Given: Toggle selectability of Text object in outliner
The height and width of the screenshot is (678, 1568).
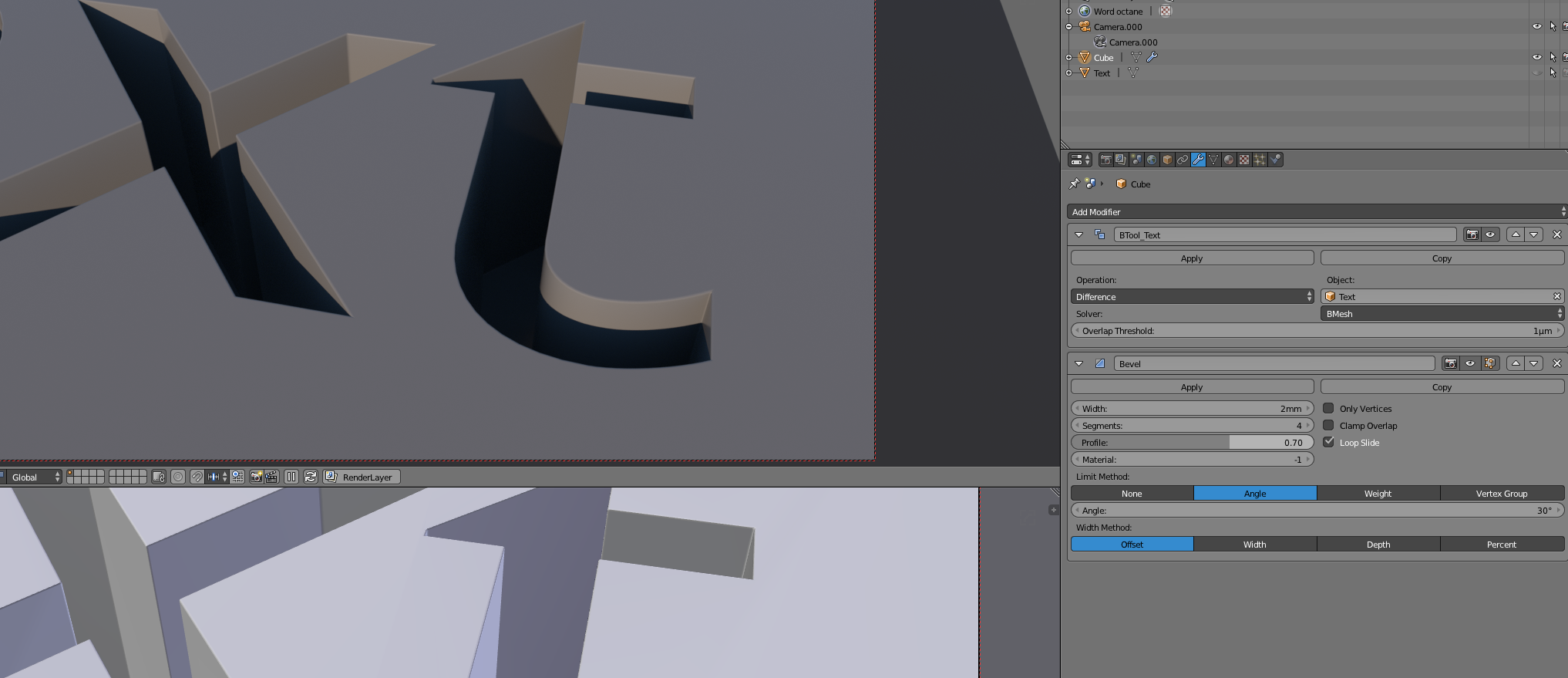Looking at the screenshot, I should click(x=1553, y=73).
